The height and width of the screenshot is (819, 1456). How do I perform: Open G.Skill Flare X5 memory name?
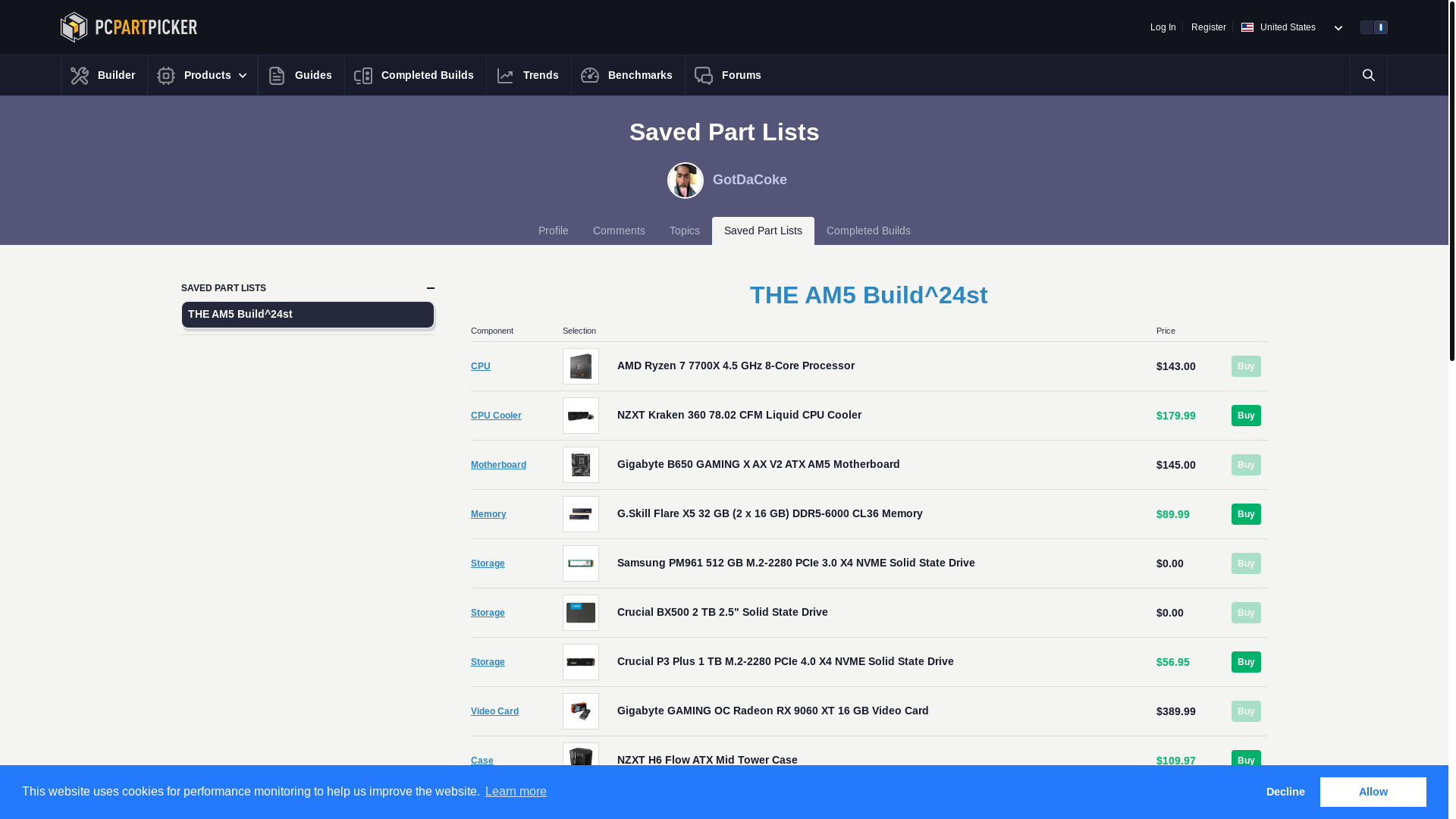pos(770,513)
